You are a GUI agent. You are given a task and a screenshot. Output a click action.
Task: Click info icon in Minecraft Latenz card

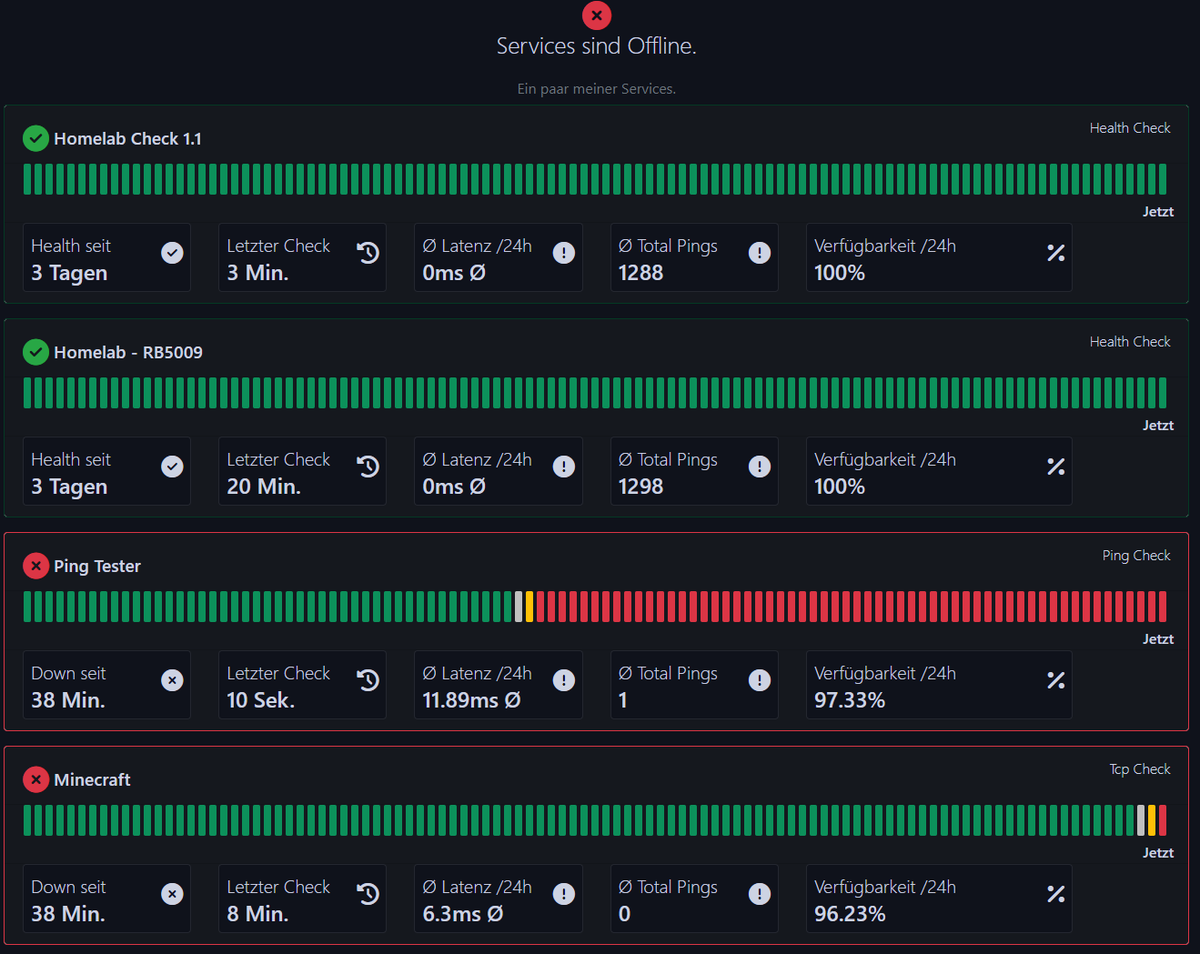564,895
